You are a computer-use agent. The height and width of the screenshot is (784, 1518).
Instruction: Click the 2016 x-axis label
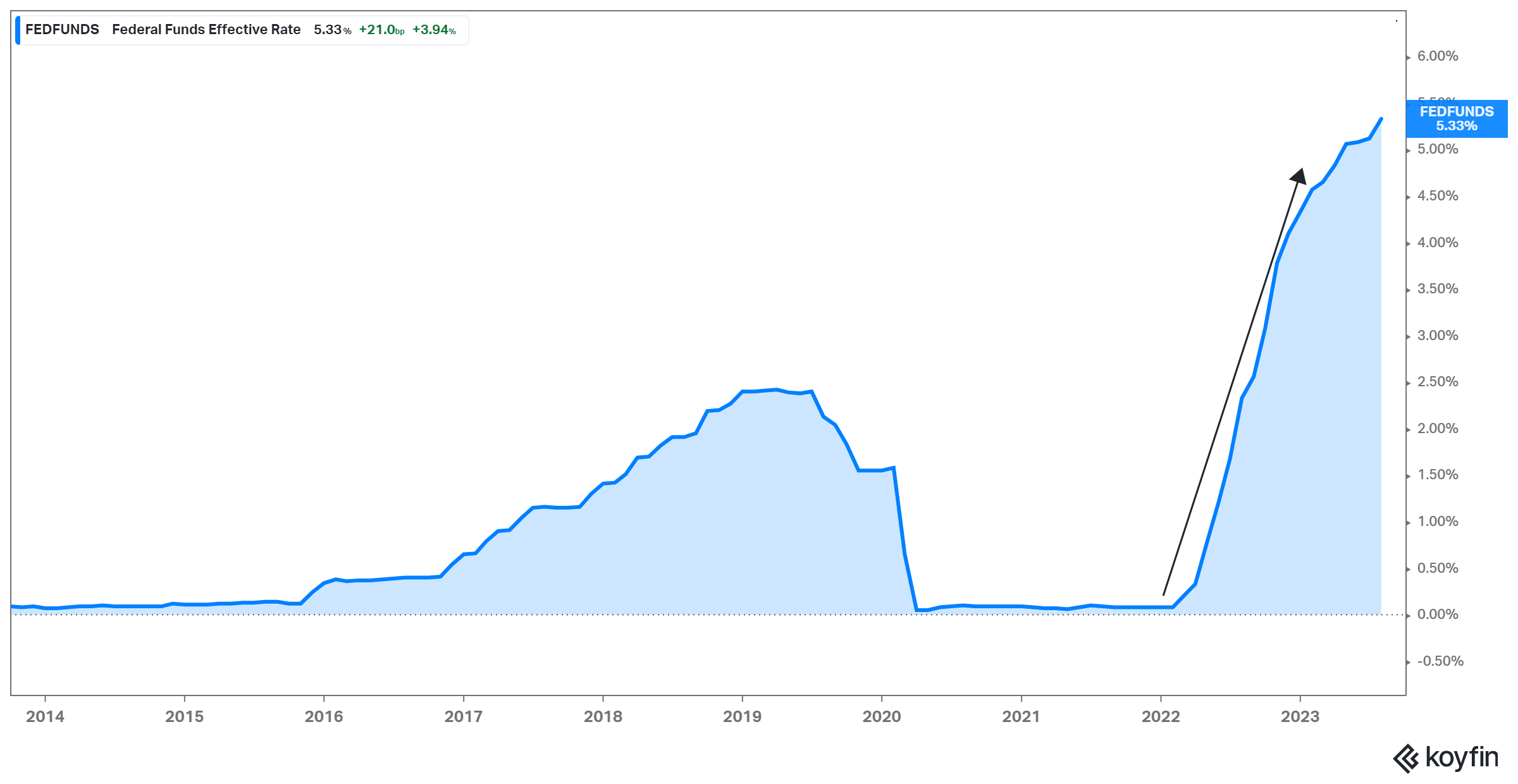pyautogui.click(x=324, y=716)
